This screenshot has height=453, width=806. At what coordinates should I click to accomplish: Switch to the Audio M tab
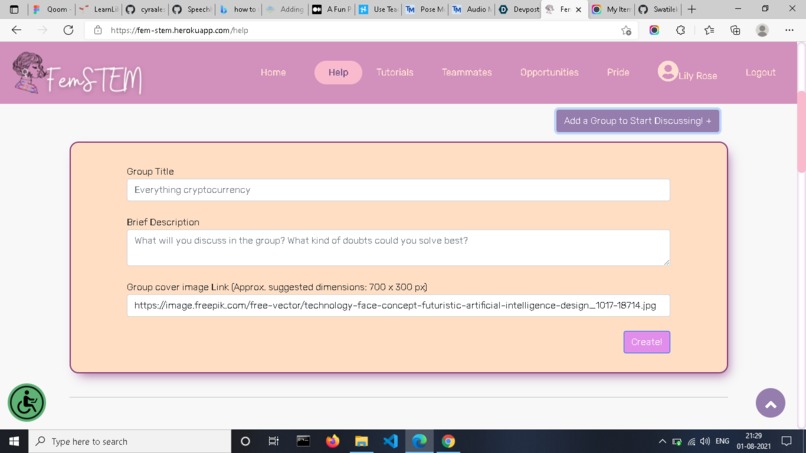[471, 9]
